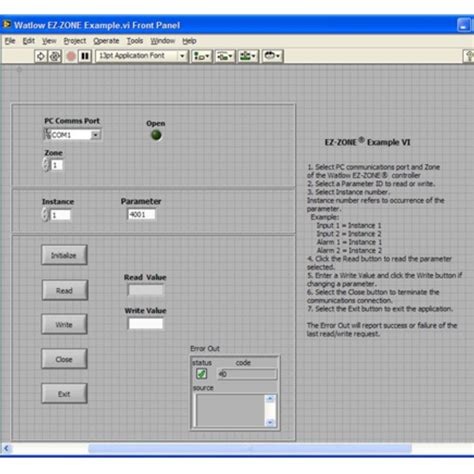
Task: Open the Tools menu
Action: point(135,41)
